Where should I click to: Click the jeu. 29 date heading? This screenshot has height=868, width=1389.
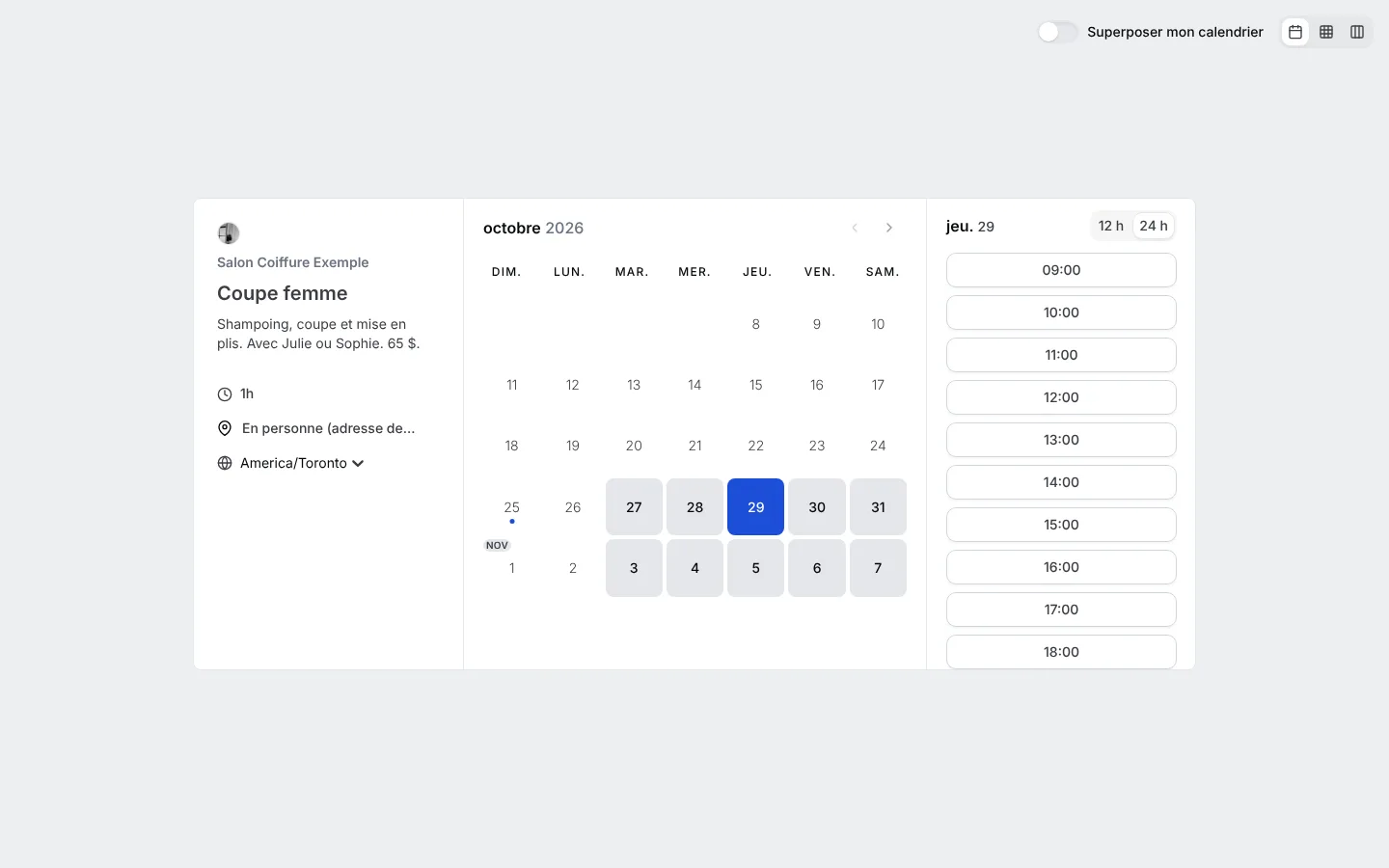[970, 227]
